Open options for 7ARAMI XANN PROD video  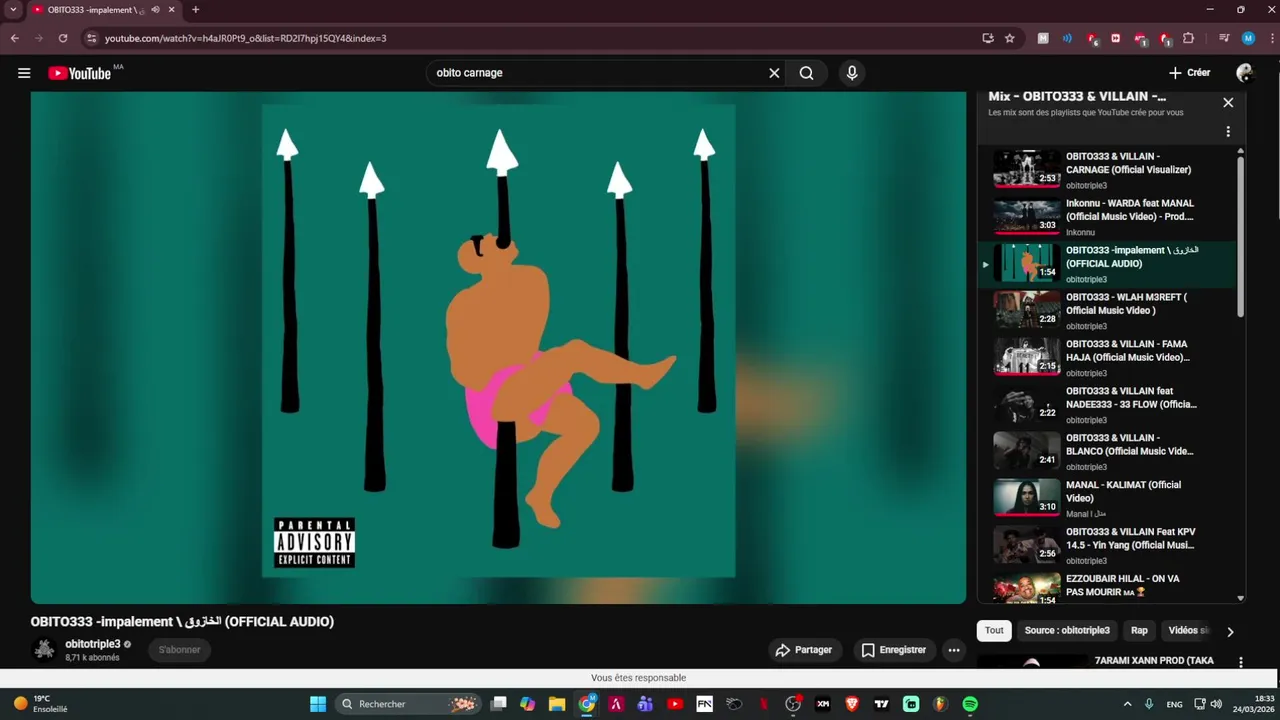1241,662
